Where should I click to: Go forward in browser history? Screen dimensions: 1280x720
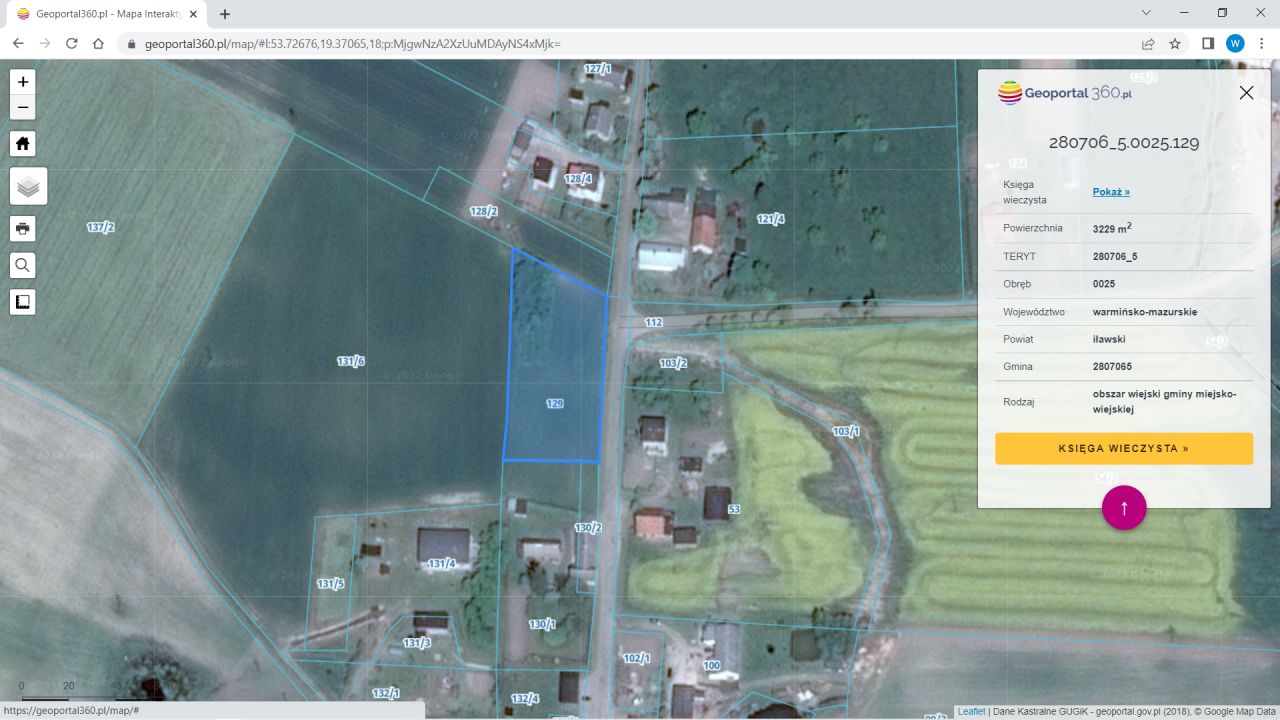coord(45,44)
